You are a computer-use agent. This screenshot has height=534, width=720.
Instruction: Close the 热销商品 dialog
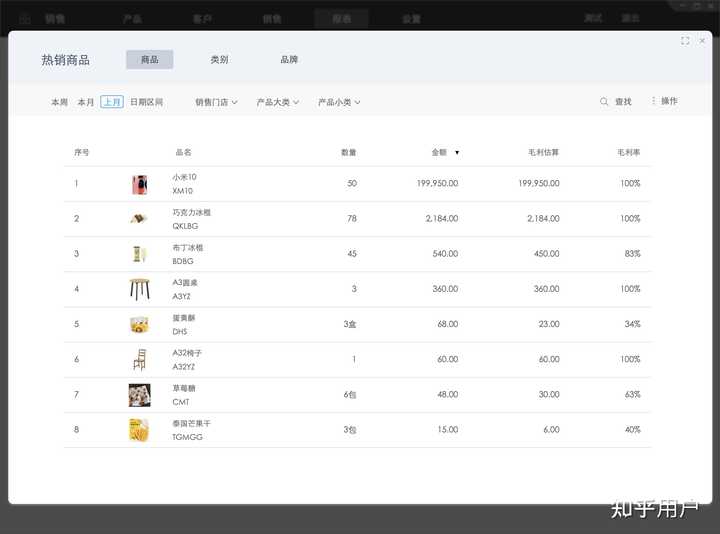tap(702, 41)
